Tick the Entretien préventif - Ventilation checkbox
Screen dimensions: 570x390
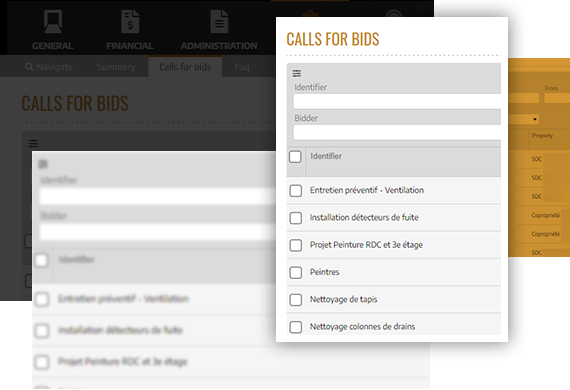pyautogui.click(x=296, y=190)
